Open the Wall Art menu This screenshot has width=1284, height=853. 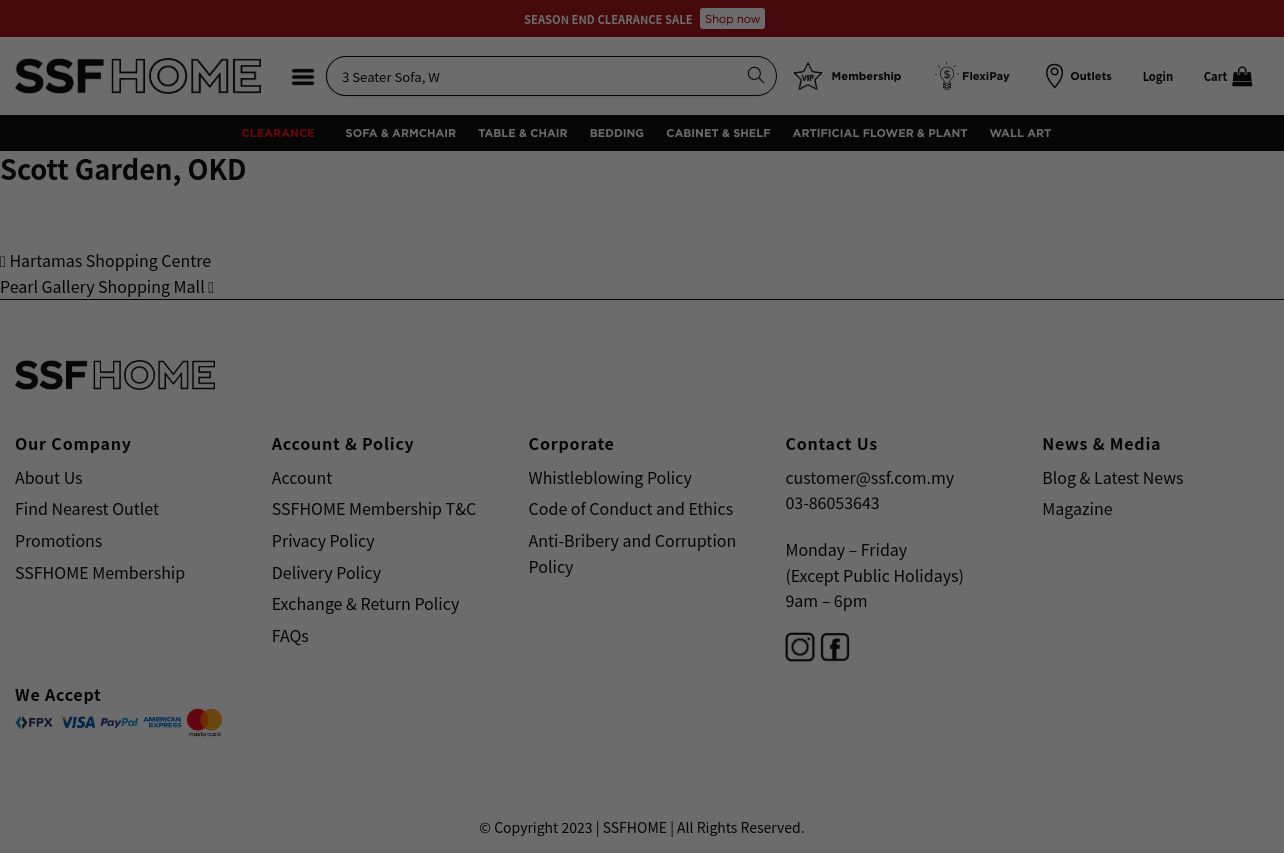[1020, 133]
